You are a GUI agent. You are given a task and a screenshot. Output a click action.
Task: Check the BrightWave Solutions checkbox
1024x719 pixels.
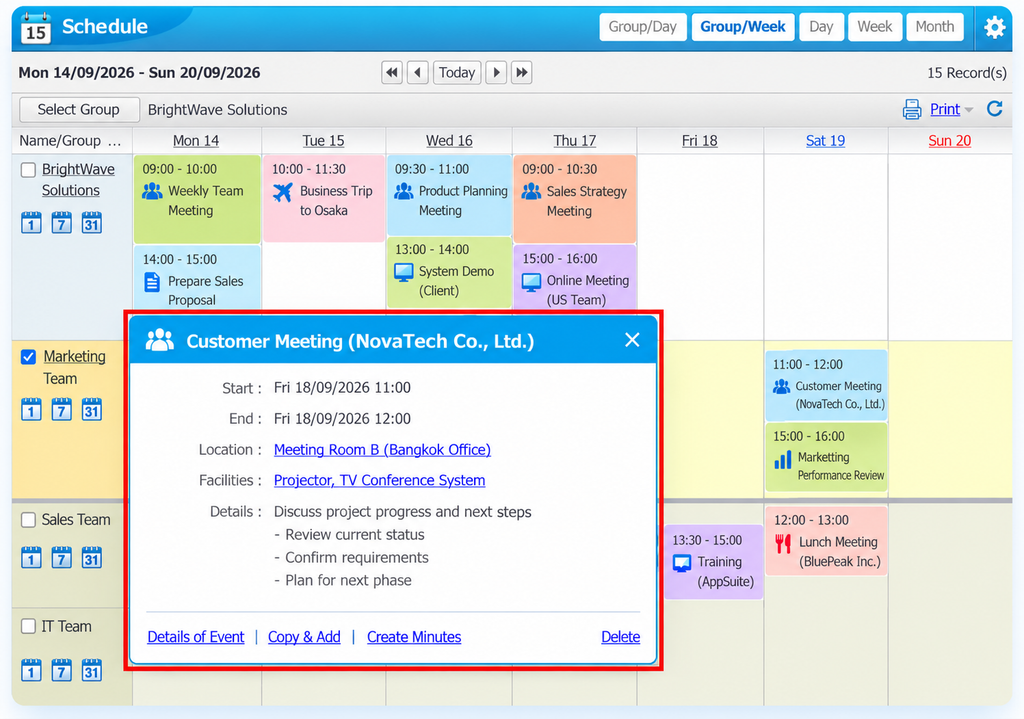[28, 170]
